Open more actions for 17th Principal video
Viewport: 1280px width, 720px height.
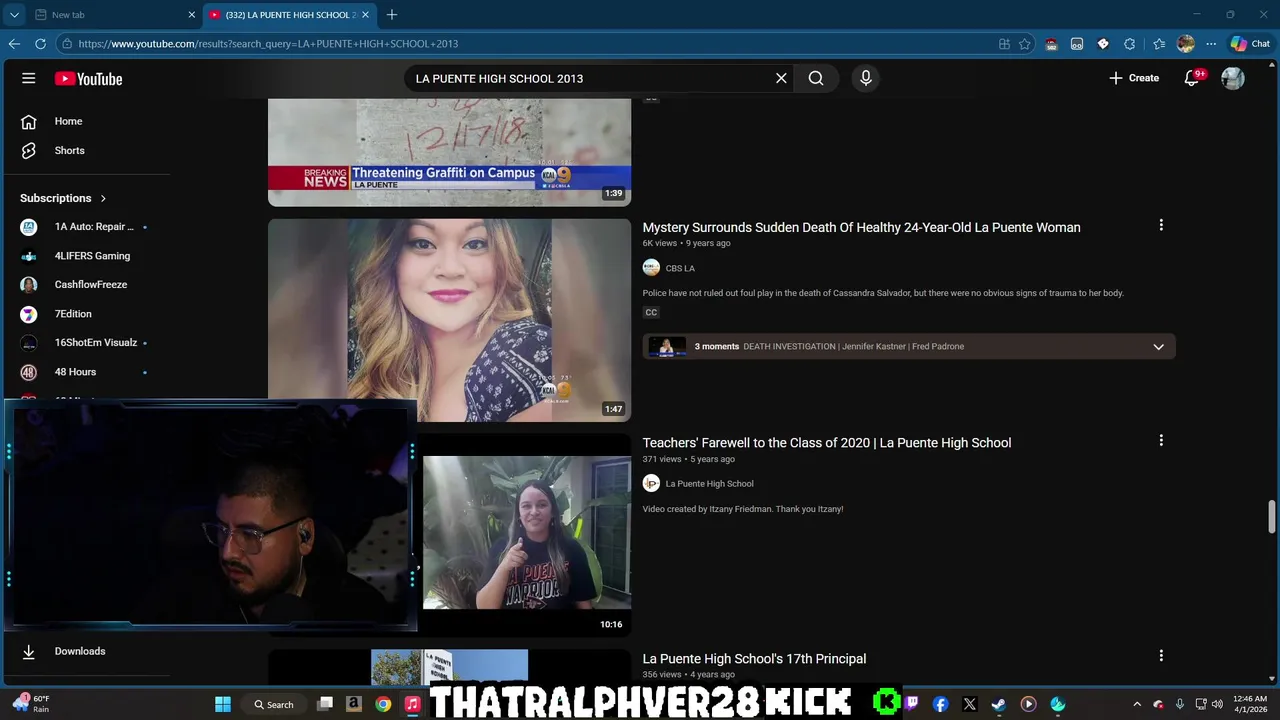point(1161,656)
